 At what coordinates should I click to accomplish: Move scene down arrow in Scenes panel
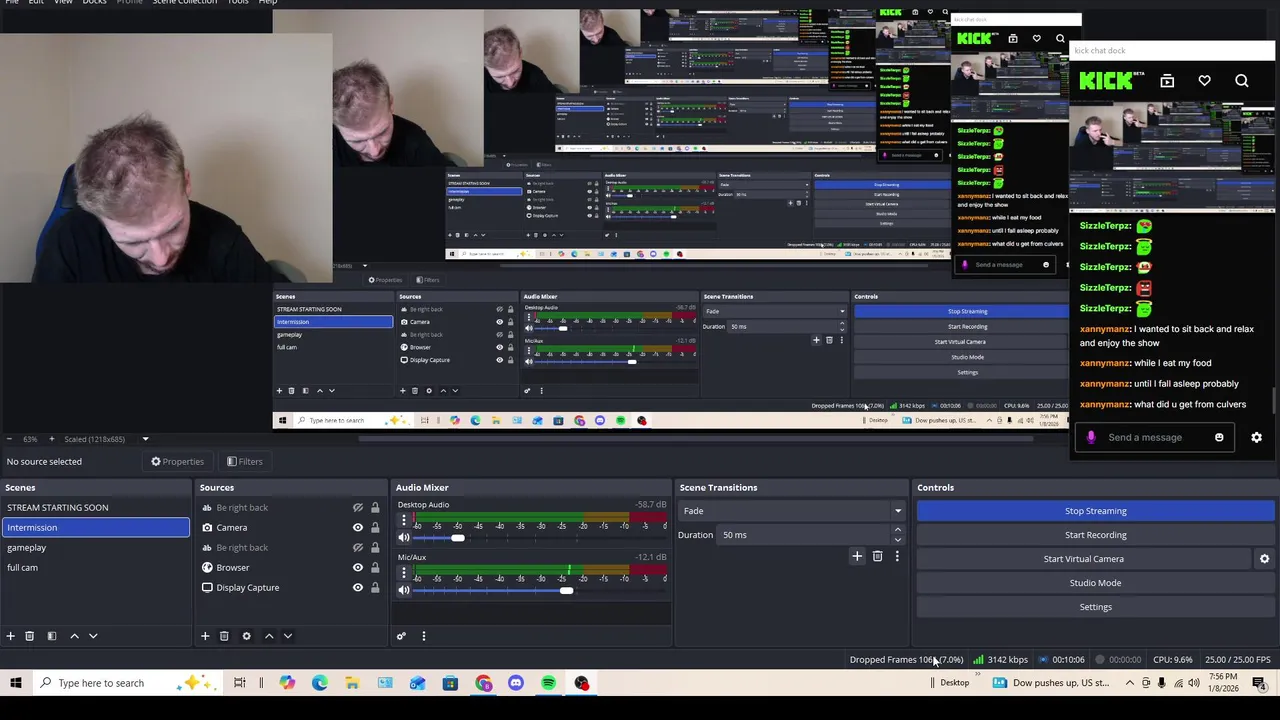[x=93, y=636]
